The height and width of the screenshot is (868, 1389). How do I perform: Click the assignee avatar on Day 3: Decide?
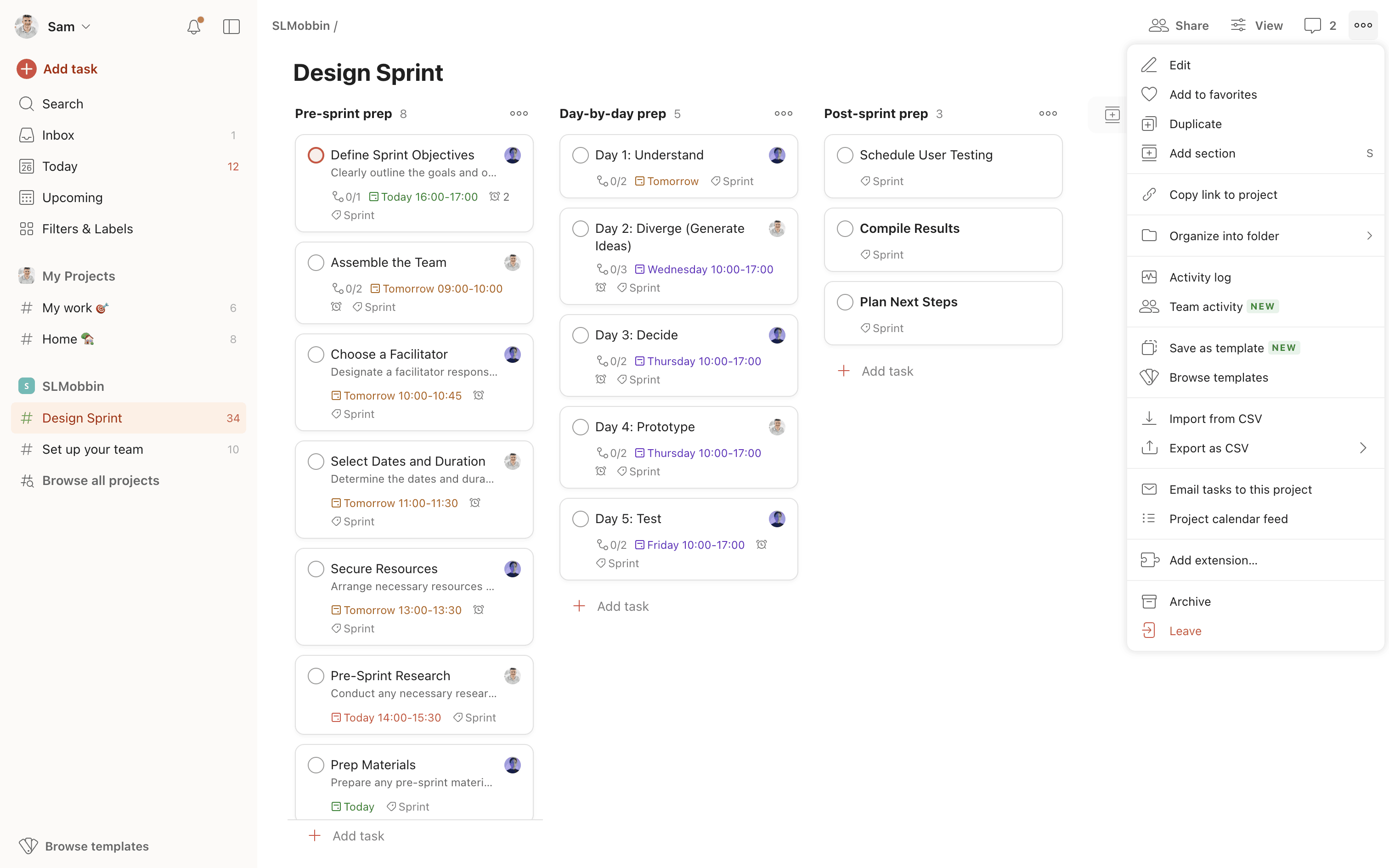click(x=777, y=335)
